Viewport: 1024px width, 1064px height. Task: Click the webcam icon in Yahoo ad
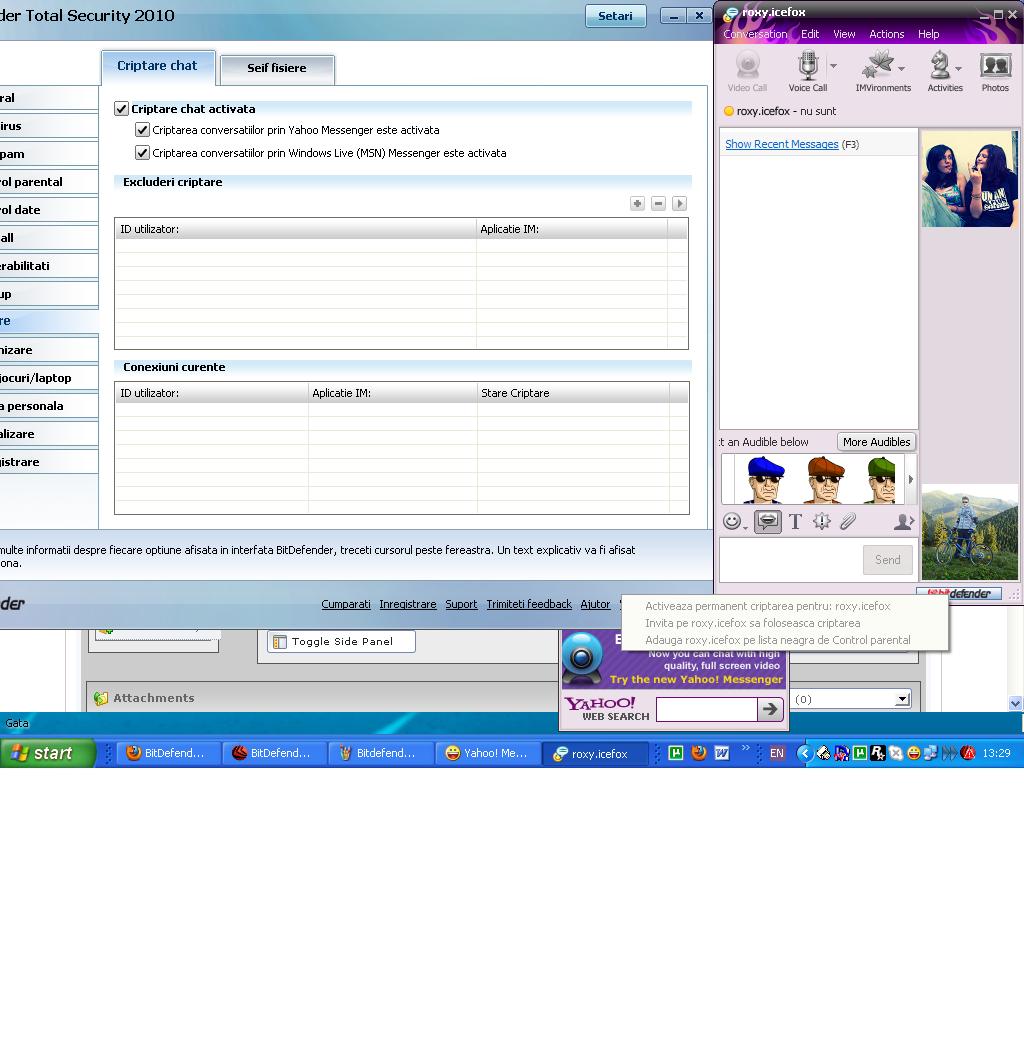pos(582,658)
